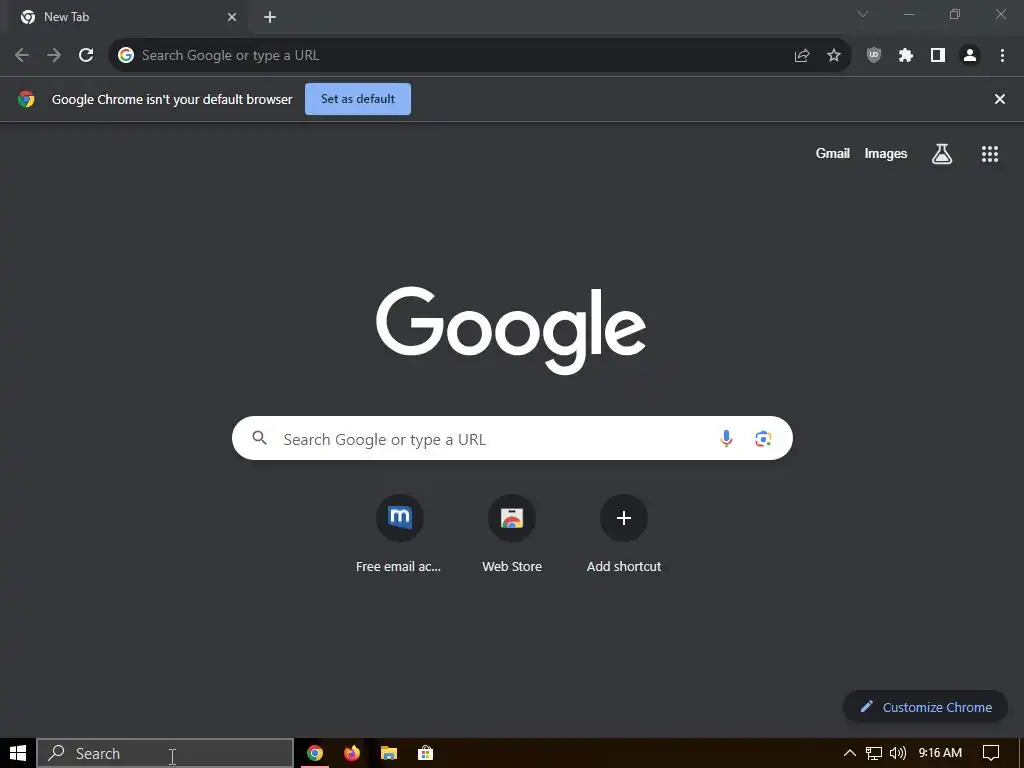This screenshot has width=1024, height=768.
Task: Open a new tab with plus button
Action: pos(270,17)
